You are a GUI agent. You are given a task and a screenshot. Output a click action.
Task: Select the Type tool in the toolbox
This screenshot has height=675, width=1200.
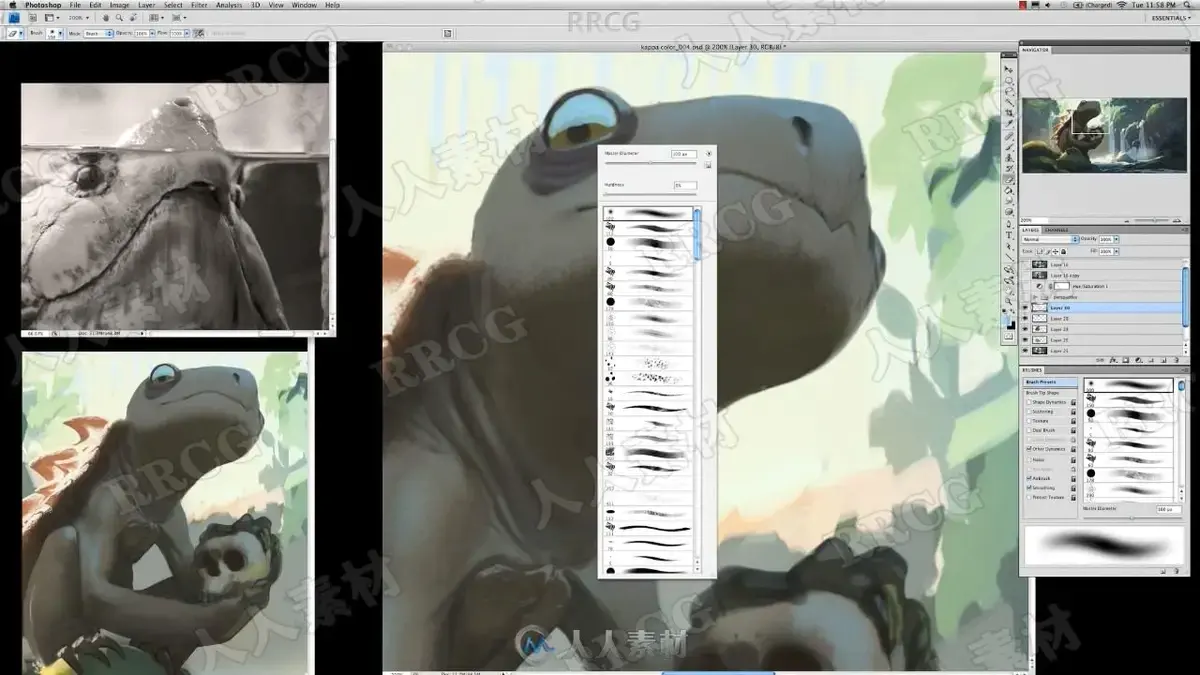coord(1009,236)
